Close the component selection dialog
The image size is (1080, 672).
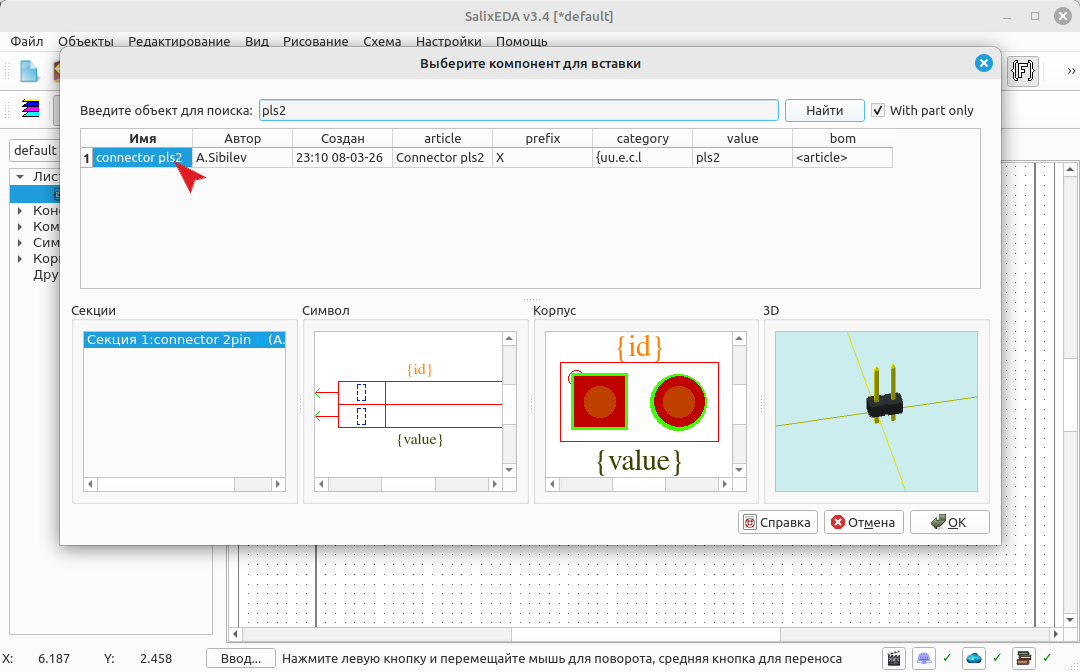coord(984,63)
